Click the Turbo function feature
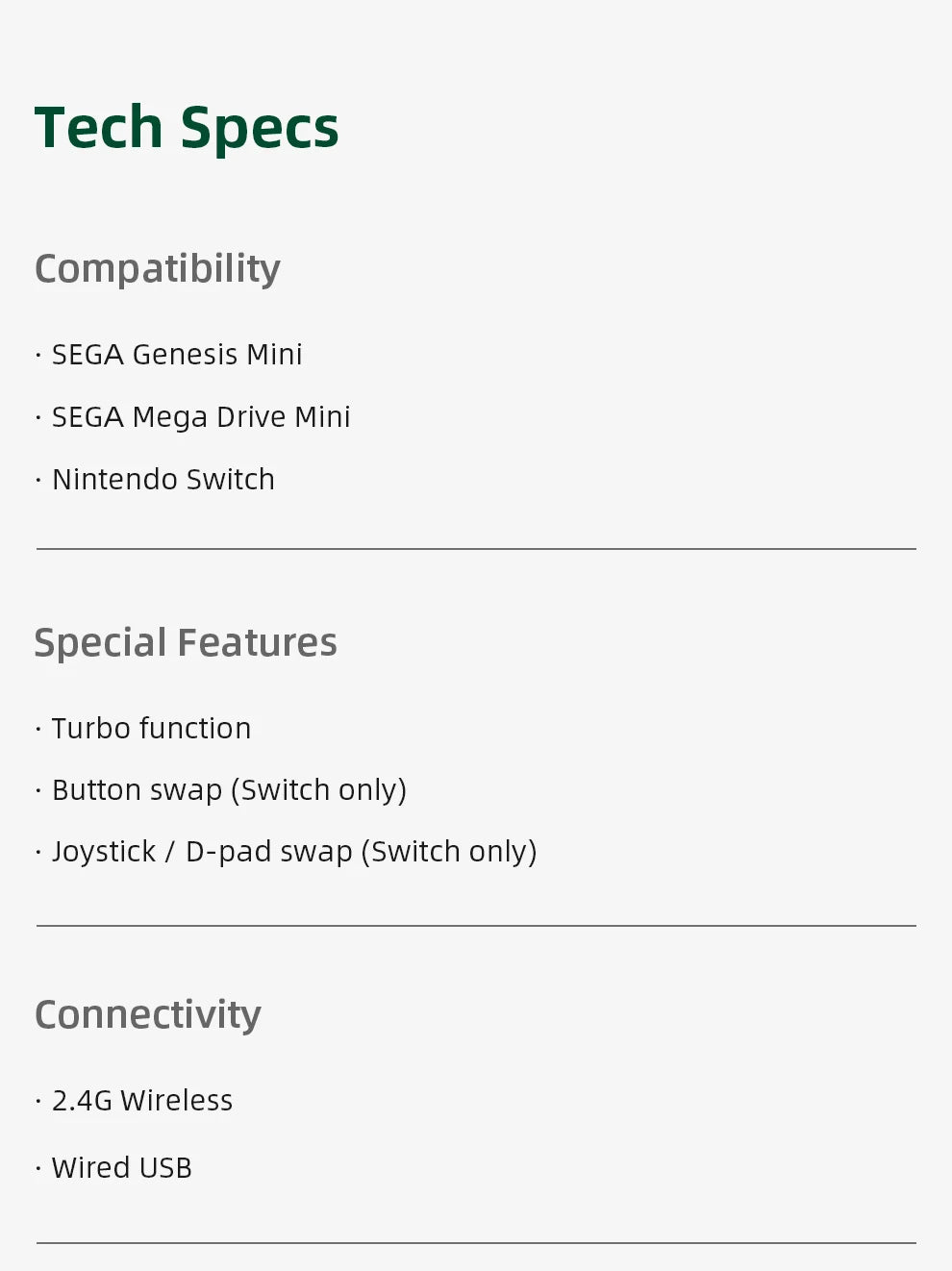The height and width of the screenshot is (1271, 952). coord(151,729)
